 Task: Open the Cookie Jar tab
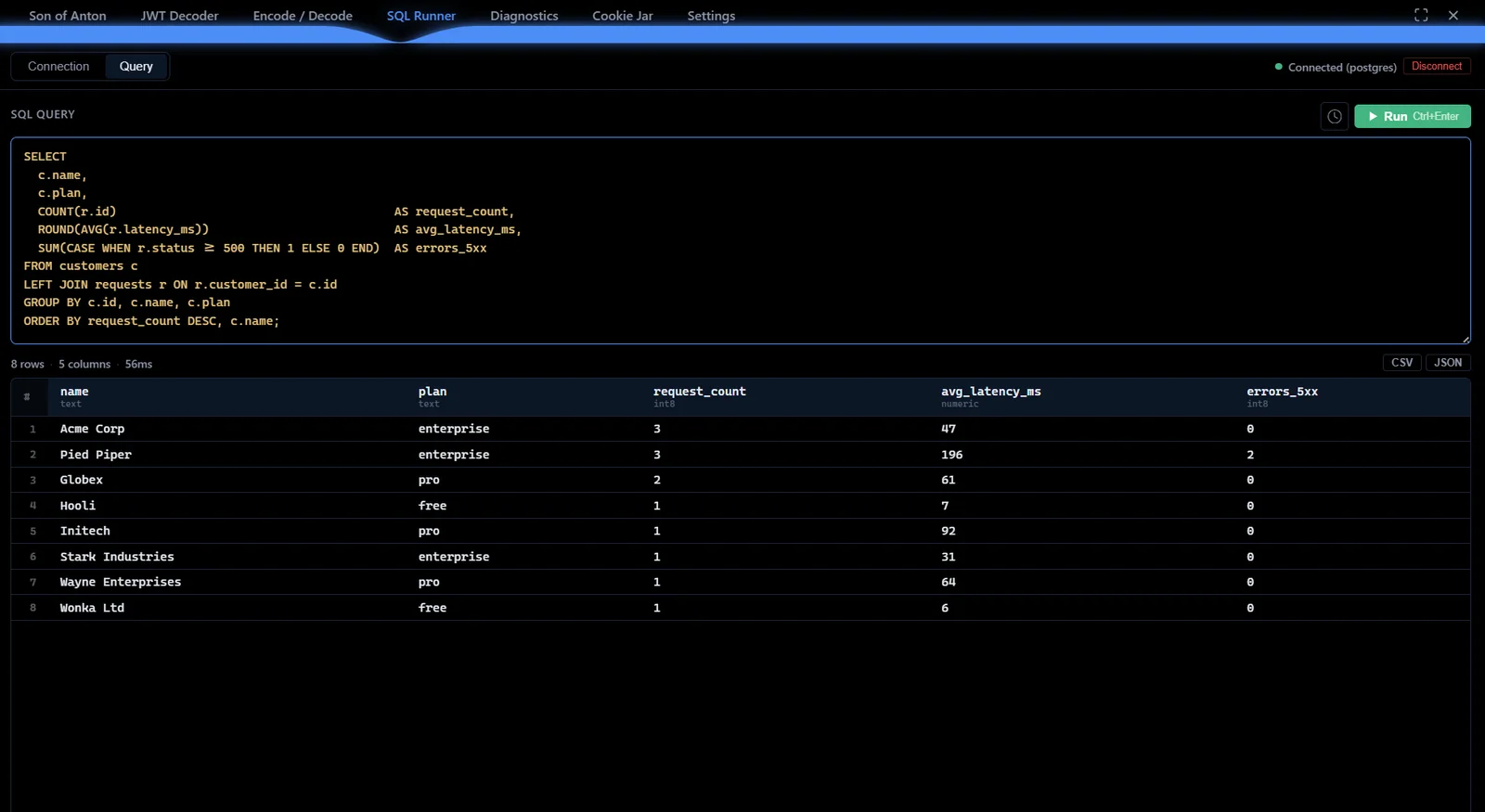623,16
